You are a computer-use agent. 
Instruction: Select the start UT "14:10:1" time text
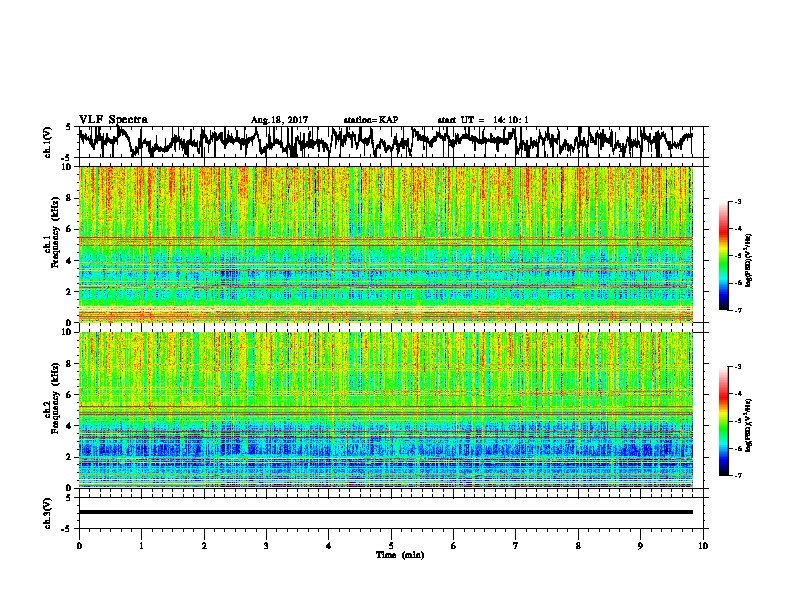[x=511, y=120]
